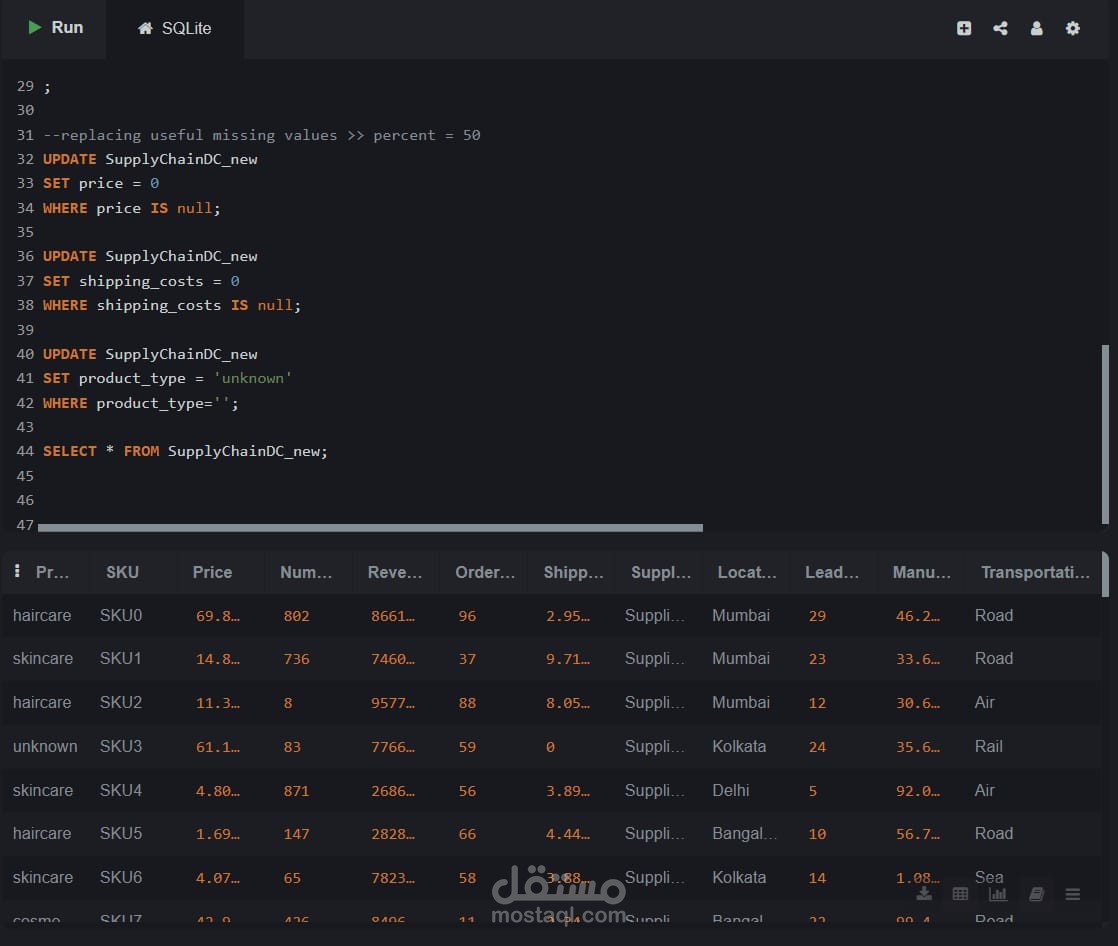Click the 871 number cell

tap(296, 791)
